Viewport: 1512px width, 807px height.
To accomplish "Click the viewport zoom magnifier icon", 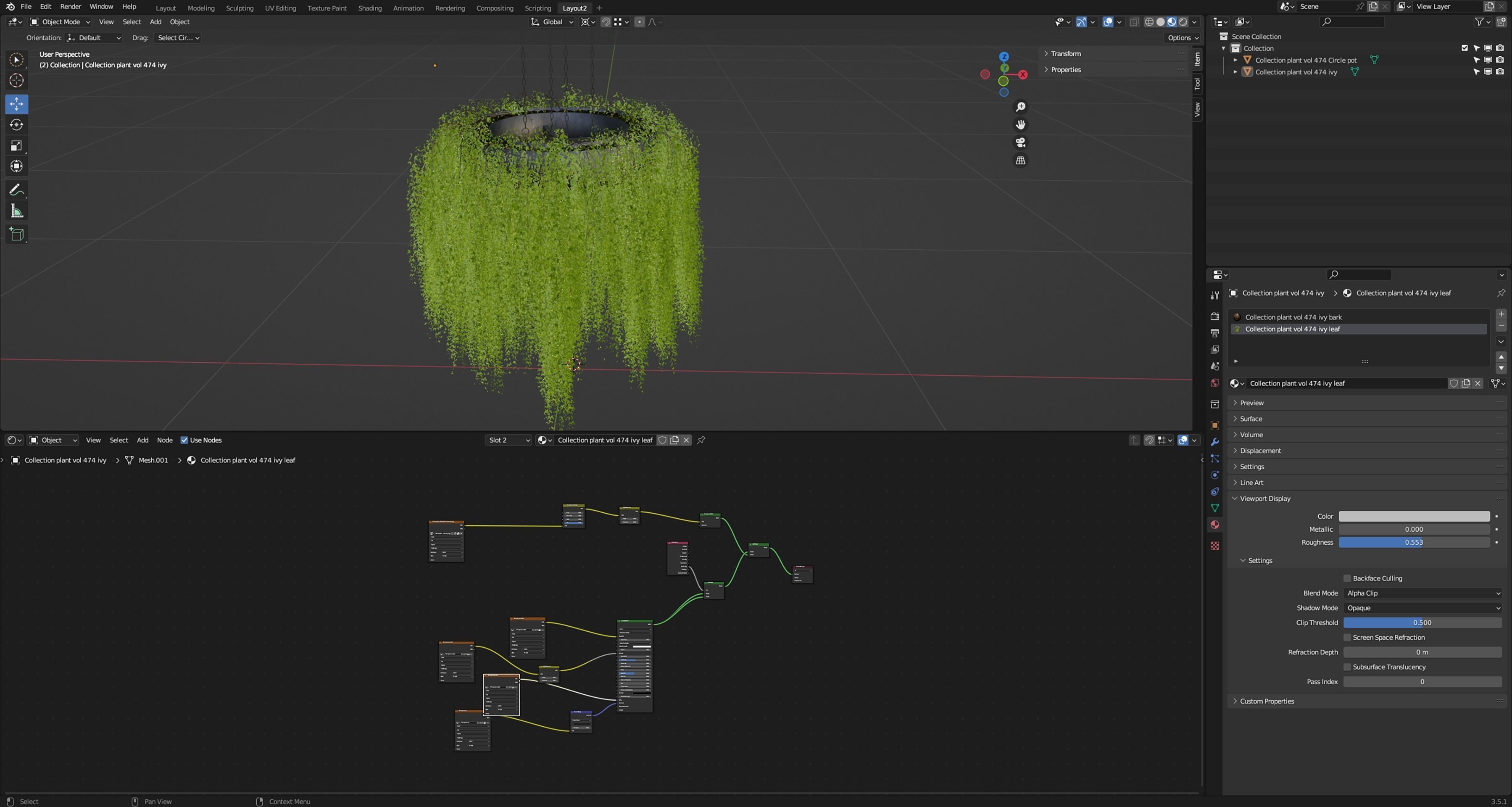I will pyautogui.click(x=1021, y=107).
